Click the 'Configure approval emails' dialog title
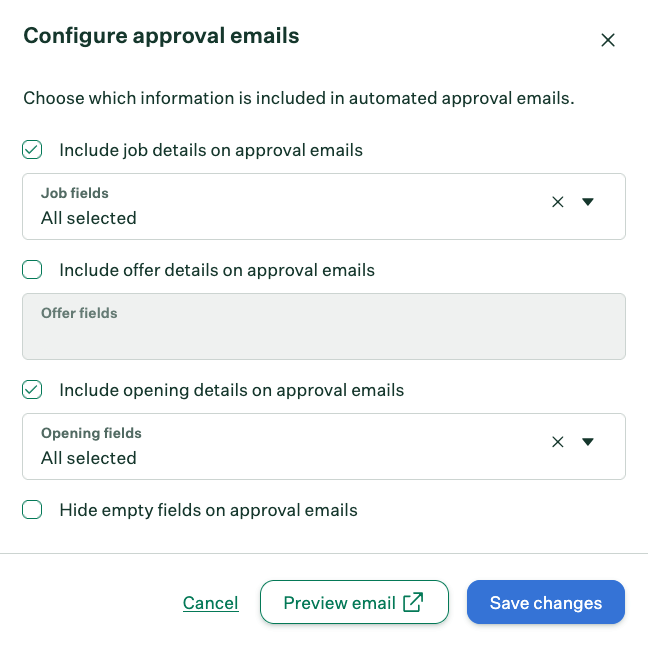The width and height of the screenshot is (648, 647). [x=161, y=36]
